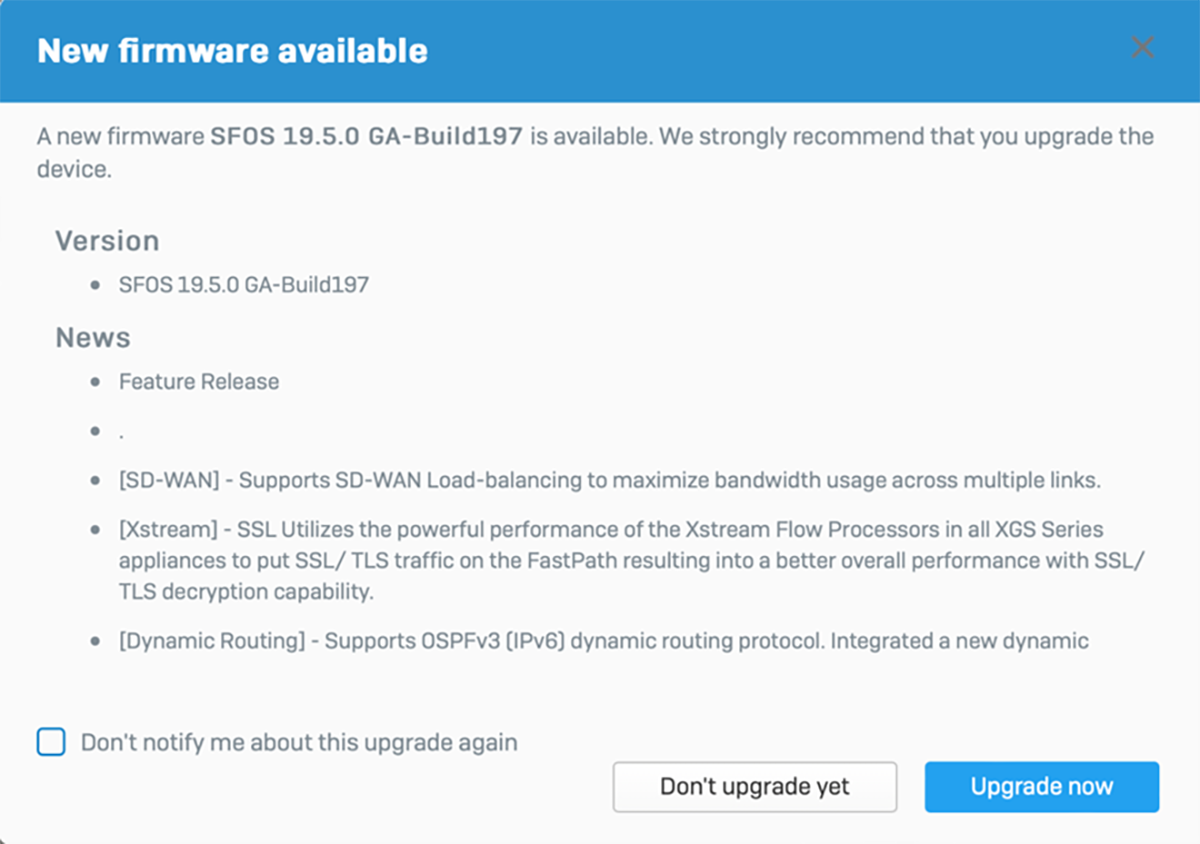The width and height of the screenshot is (1200, 844).
Task: Click the bold SFOS 19.5.0 GA-Build197 in the intro
Action: coord(364,136)
